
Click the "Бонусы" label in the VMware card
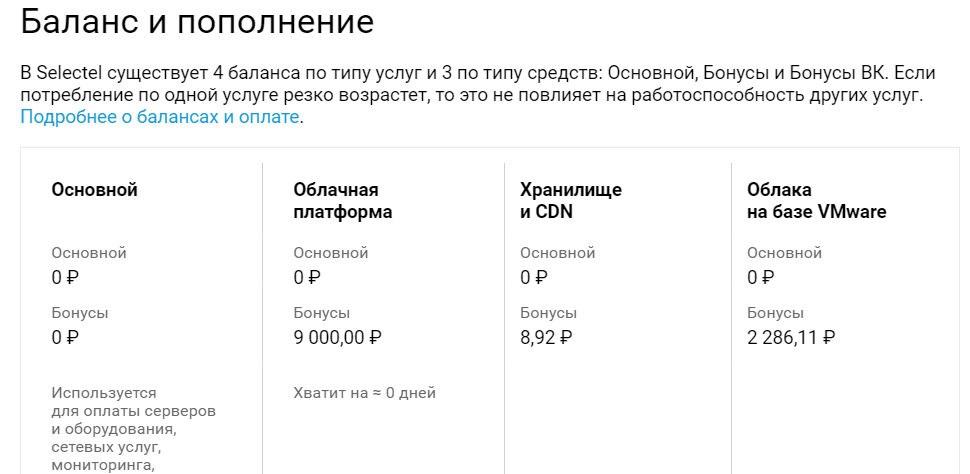(775, 313)
